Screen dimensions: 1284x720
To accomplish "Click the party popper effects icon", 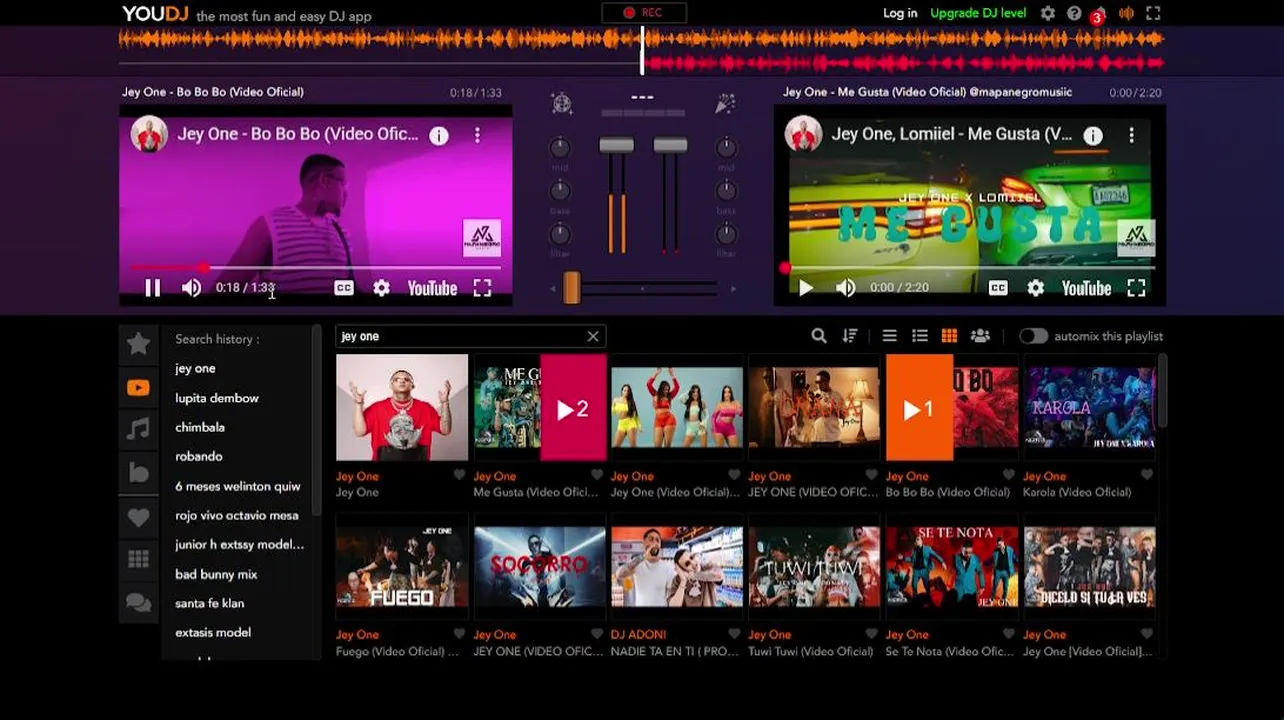I will tap(725, 103).
